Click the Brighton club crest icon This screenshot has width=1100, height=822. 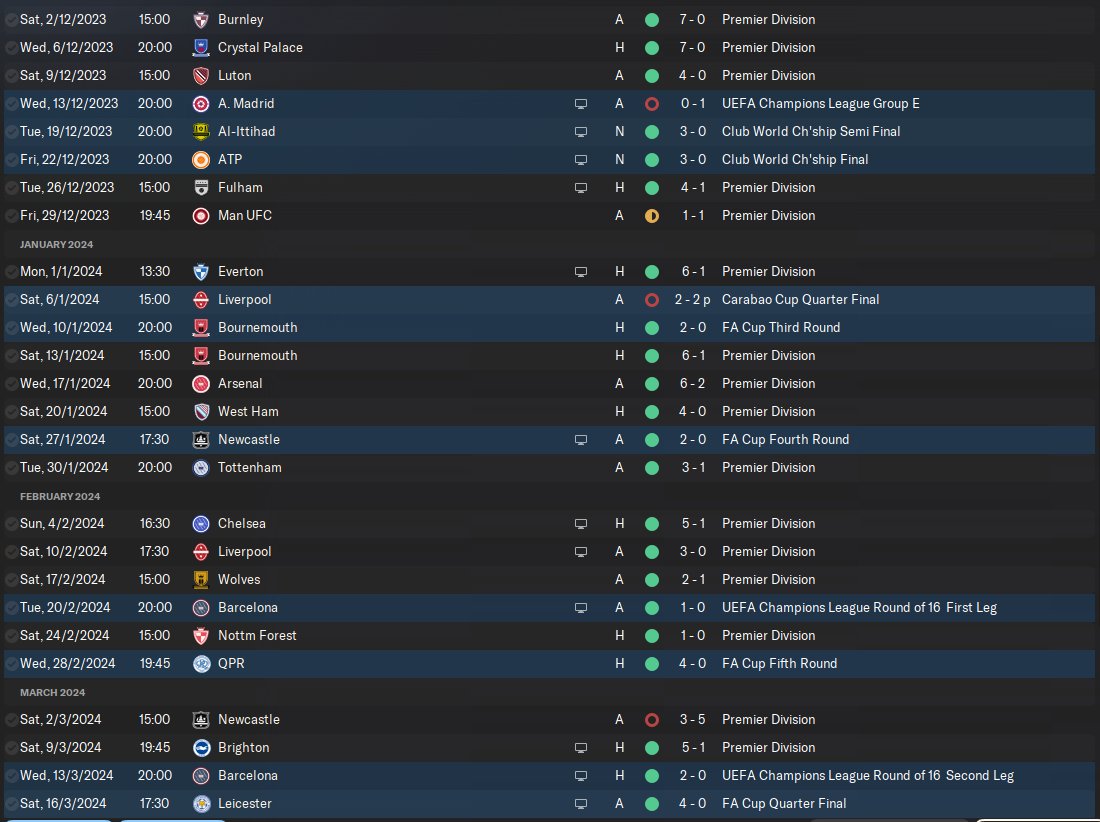coord(201,748)
